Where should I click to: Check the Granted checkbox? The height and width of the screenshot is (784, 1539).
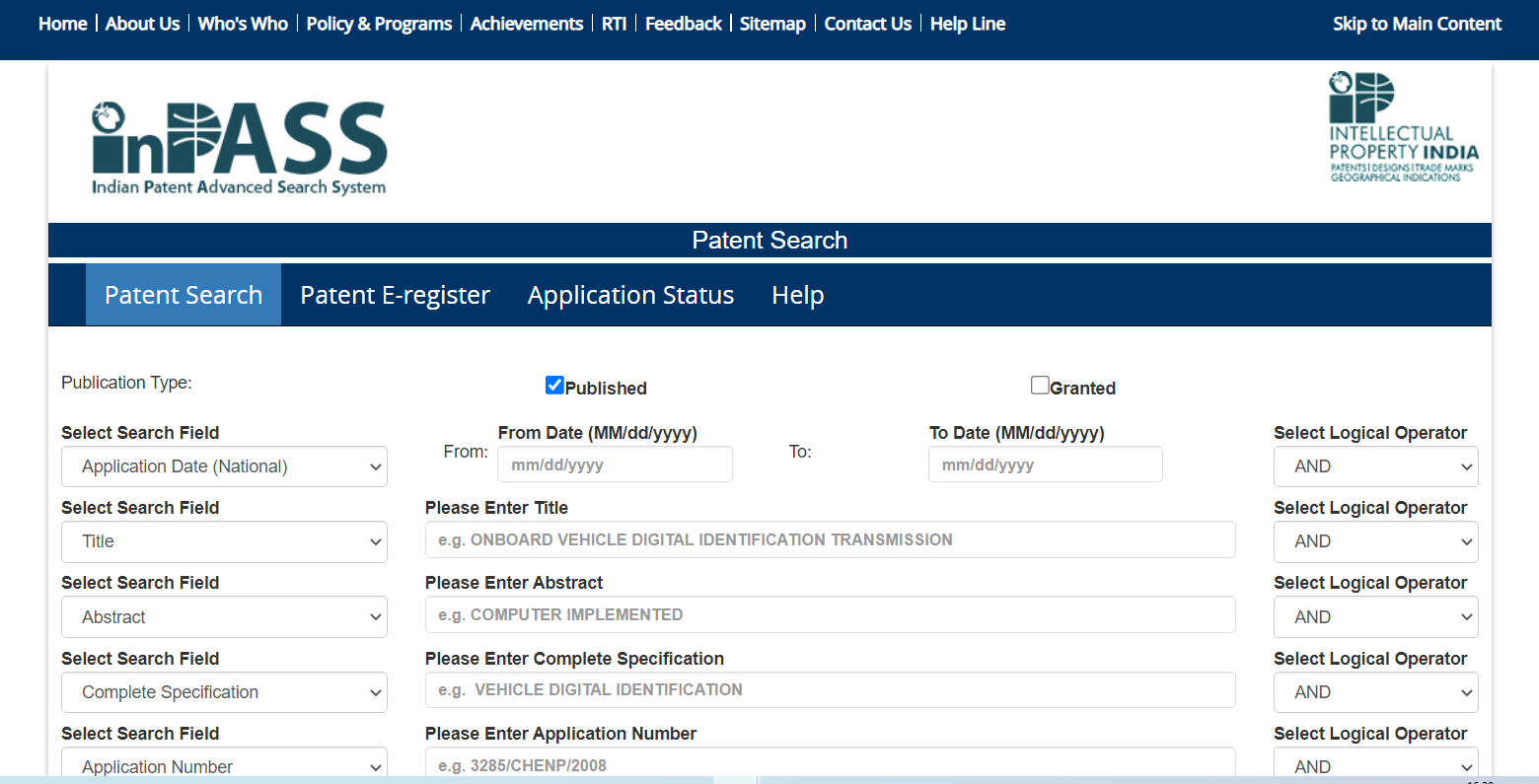[x=1040, y=386]
